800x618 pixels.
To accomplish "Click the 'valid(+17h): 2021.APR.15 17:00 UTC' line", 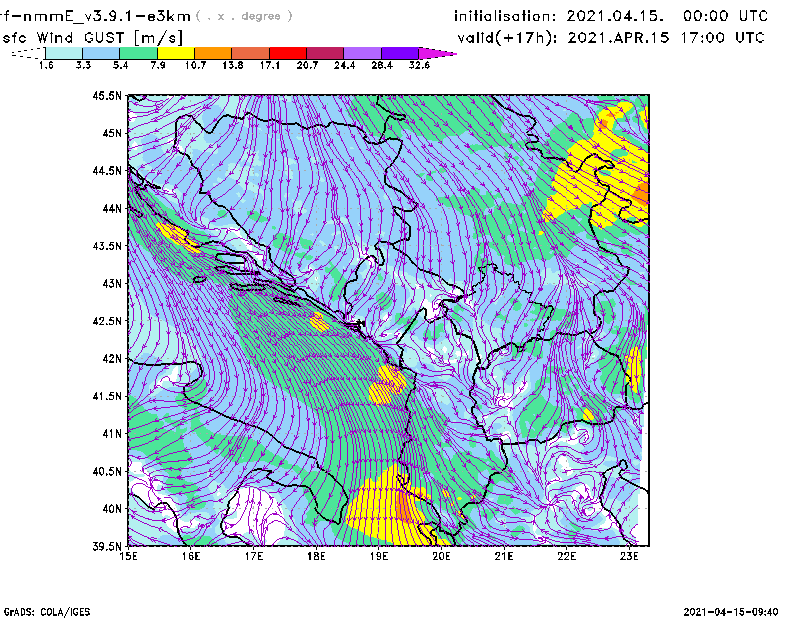I will pos(611,38).
